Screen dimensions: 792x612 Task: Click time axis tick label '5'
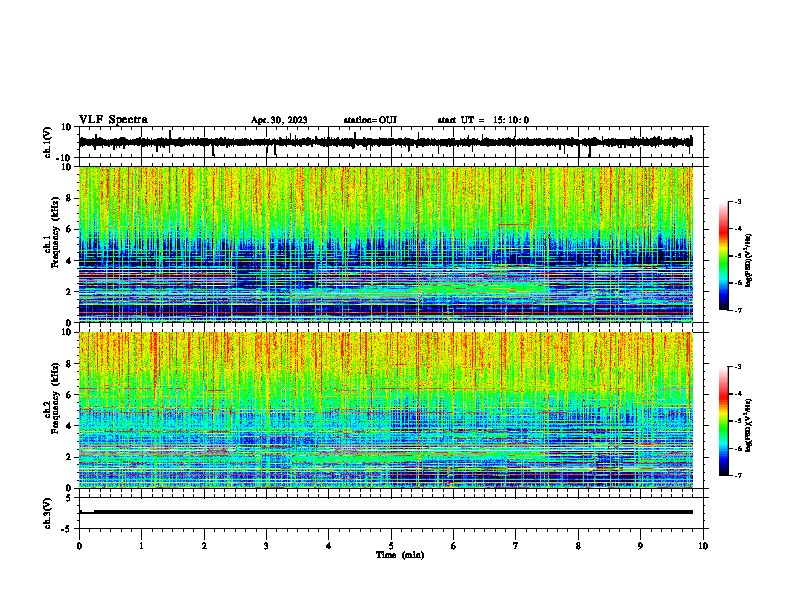tap(391, 545)
